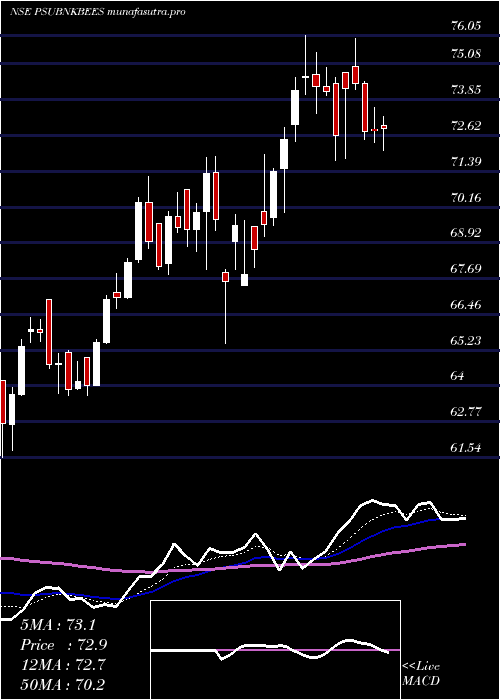Click the 64 price axis label
The width and height of the screenshot is (500, 700).
coord(459,376)
